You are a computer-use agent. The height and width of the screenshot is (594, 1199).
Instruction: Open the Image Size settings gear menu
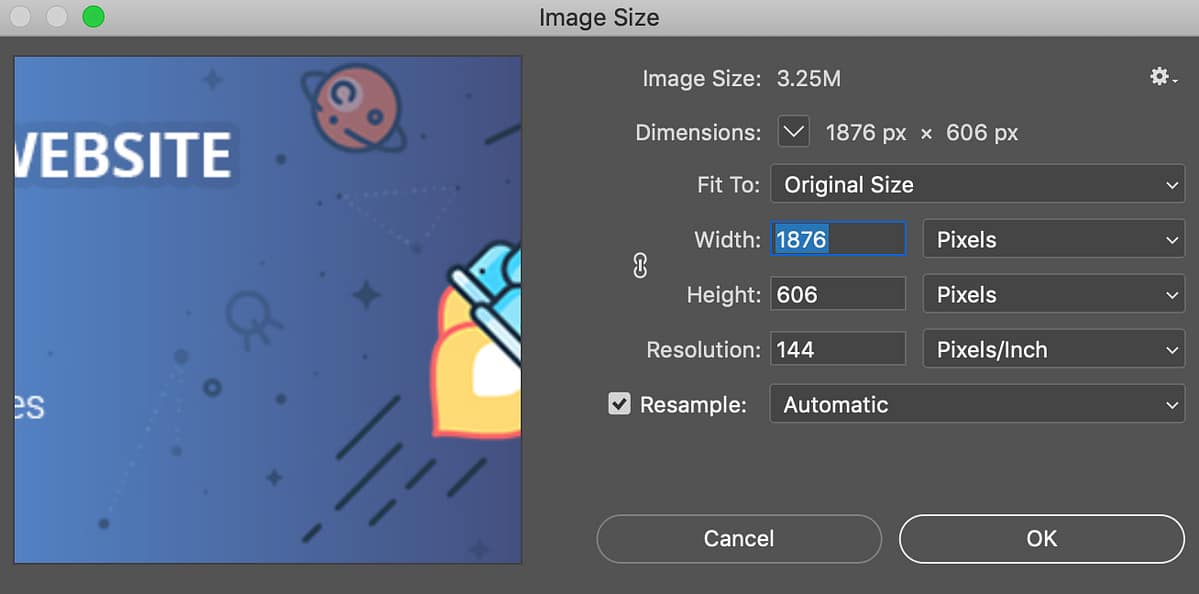1160,76
